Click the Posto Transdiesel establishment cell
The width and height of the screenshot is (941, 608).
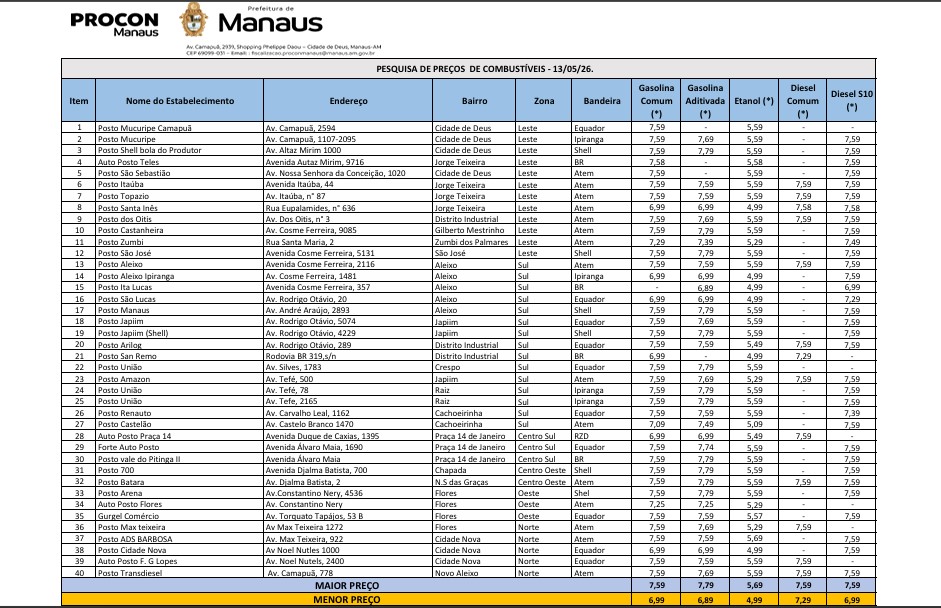click(131, 573)
